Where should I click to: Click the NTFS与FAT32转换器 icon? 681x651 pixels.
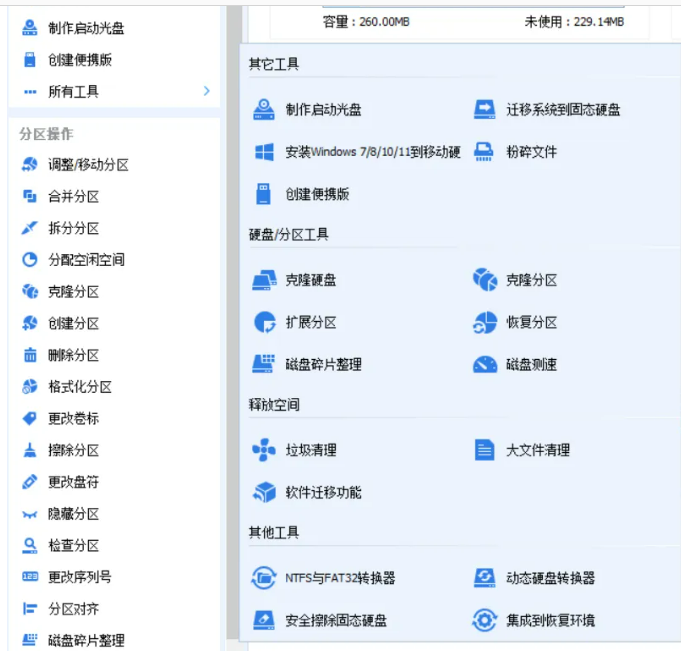click(264, 578)
